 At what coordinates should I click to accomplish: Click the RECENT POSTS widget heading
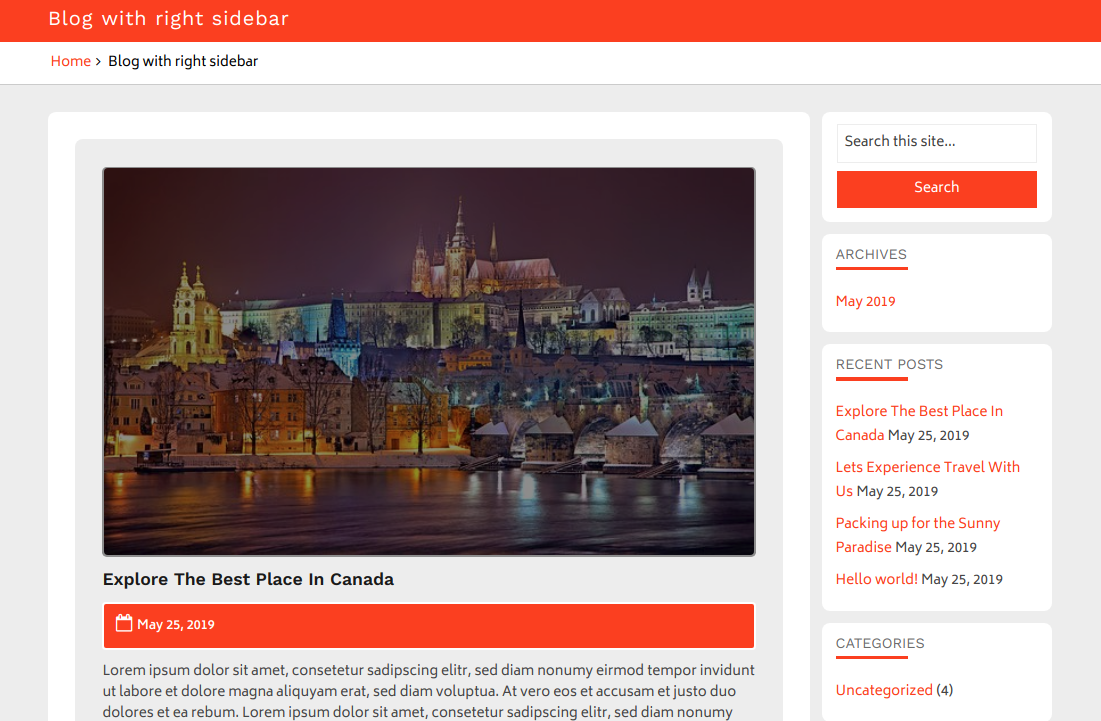tap(889, 364)
